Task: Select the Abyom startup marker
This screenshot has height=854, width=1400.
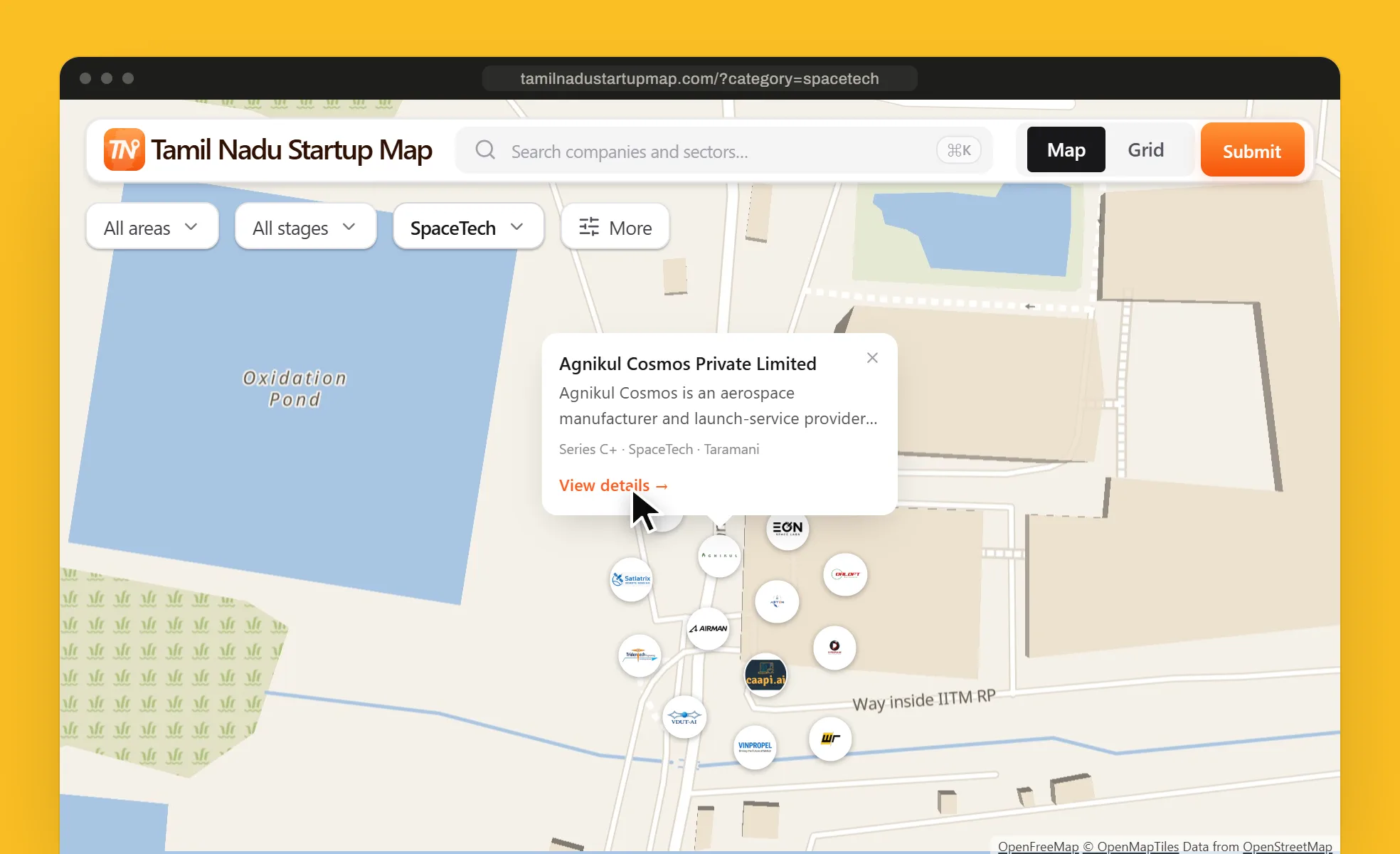Action: click(x=777, y=601)
